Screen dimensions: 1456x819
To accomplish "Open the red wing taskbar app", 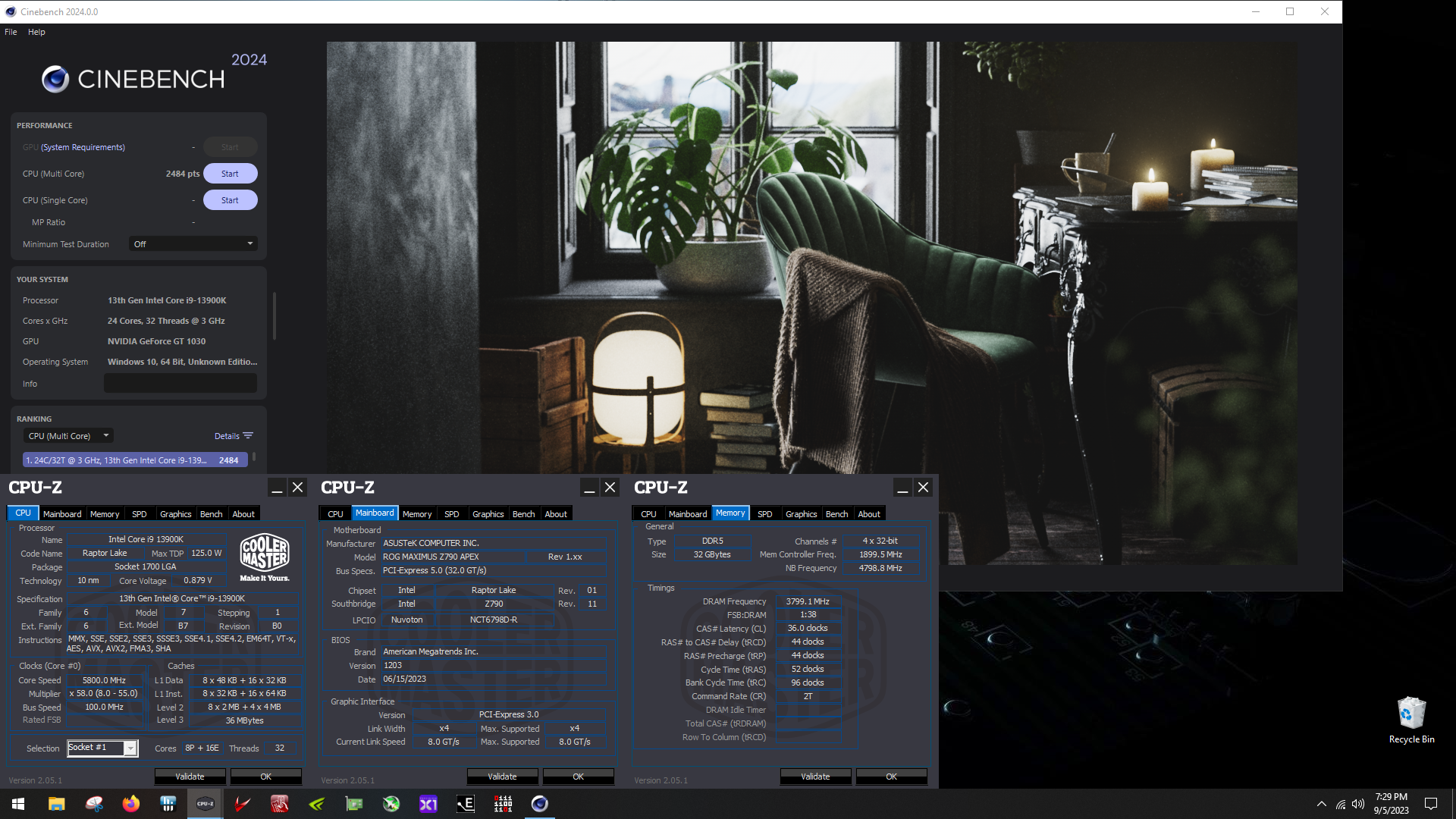I will 243,804.
